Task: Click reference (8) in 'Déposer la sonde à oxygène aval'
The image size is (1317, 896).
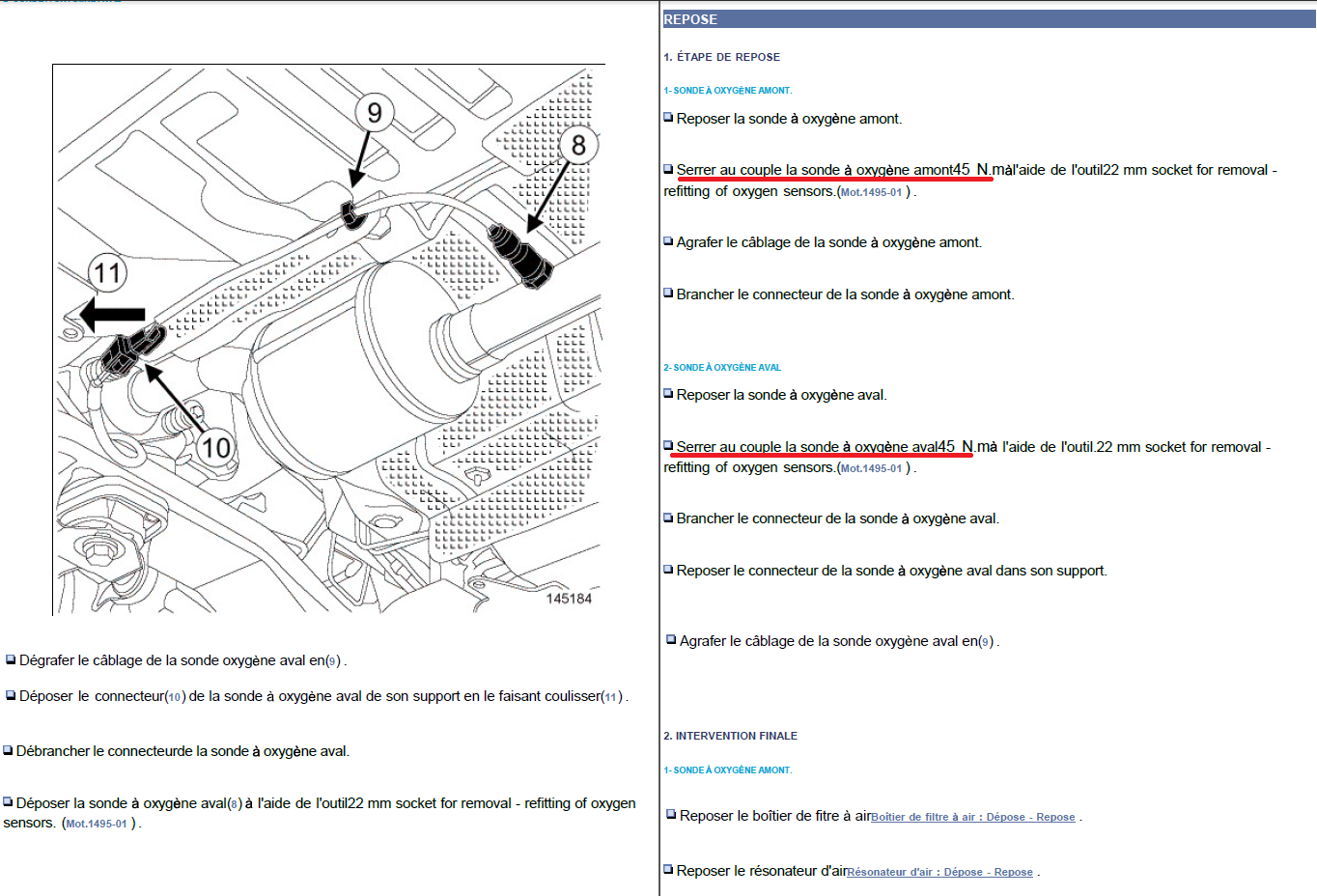Action: click(235, 804)
